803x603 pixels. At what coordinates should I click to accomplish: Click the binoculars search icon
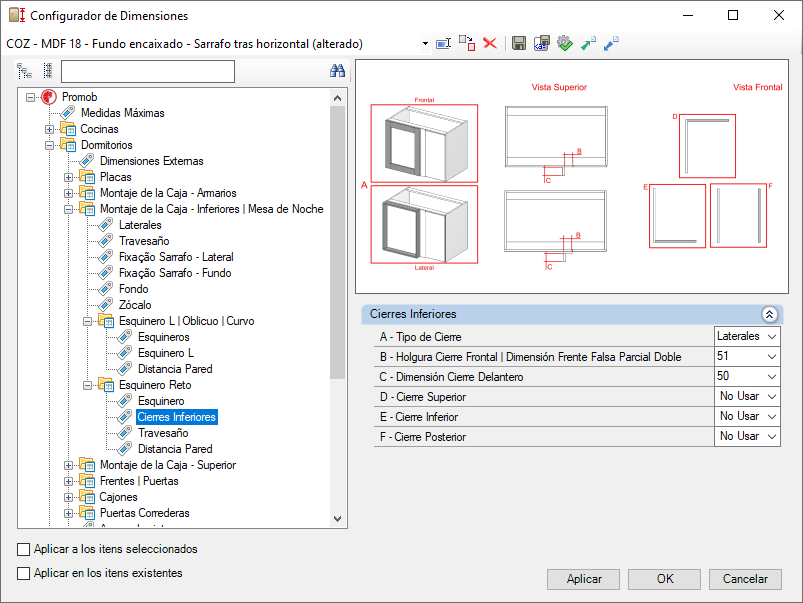click(337, 71)
